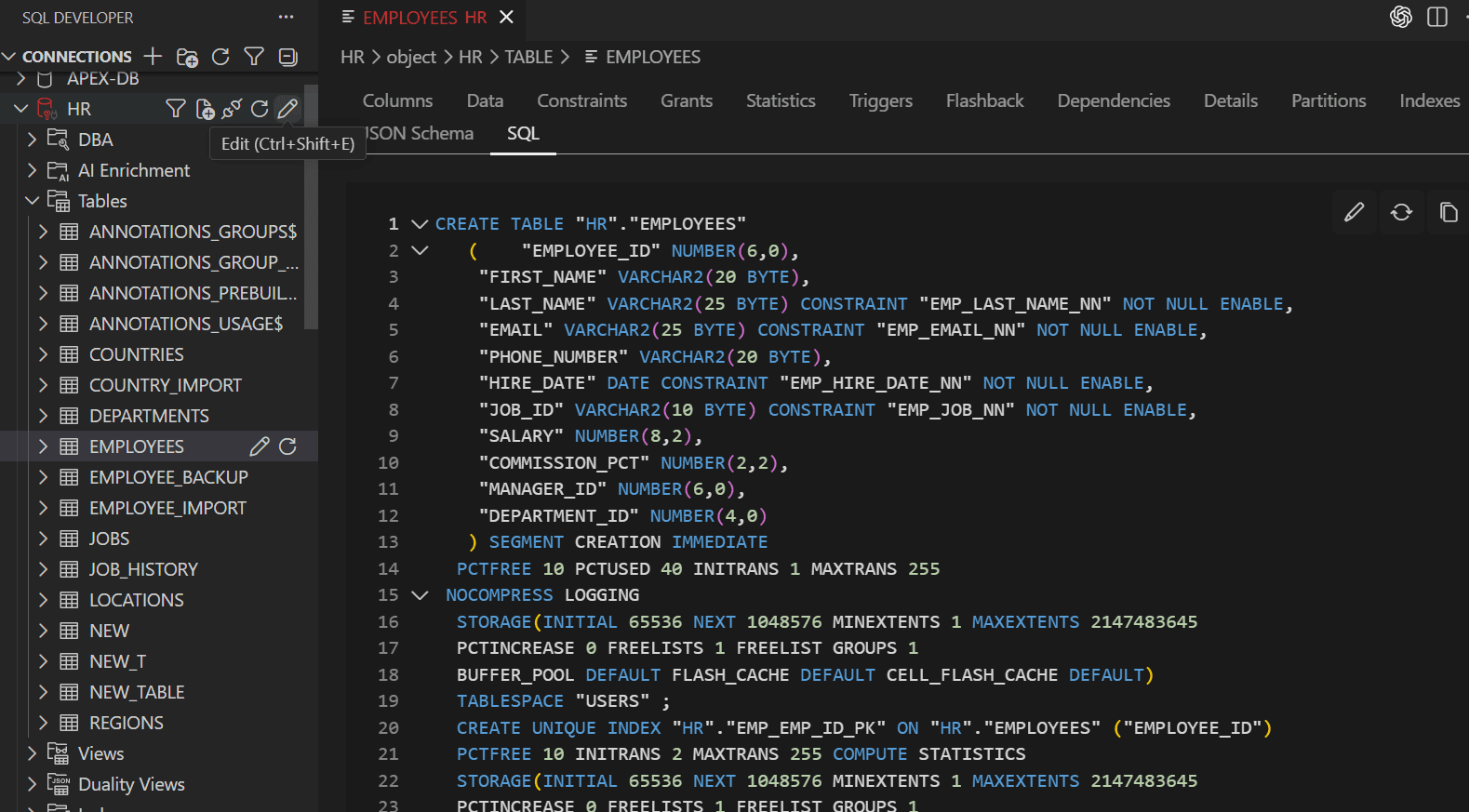Image resolution: width=1469 pixels, height=812 pixels.
Task: Click TABLE in the breadcrumb path
Action: coord(528,57)
